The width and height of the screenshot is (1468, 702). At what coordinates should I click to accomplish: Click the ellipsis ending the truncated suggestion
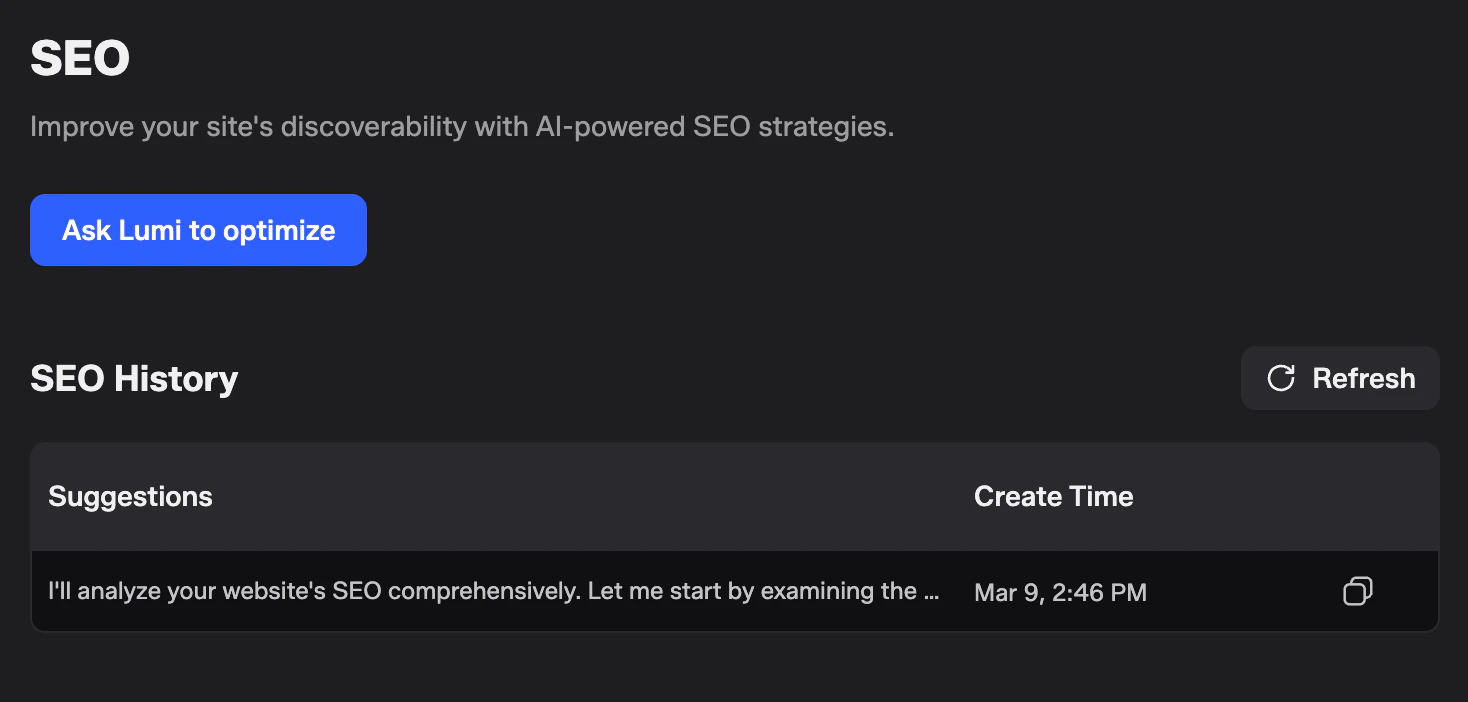pyautogui.click(x=931, y=592)
